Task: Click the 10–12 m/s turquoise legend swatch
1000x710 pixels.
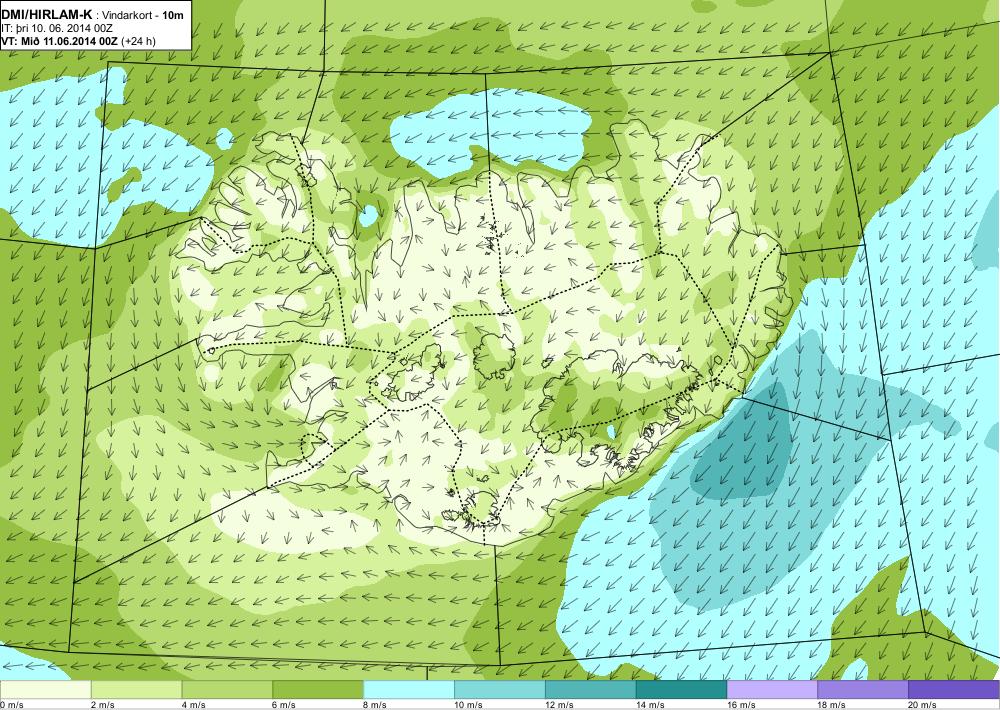Action: click(499, 690)
